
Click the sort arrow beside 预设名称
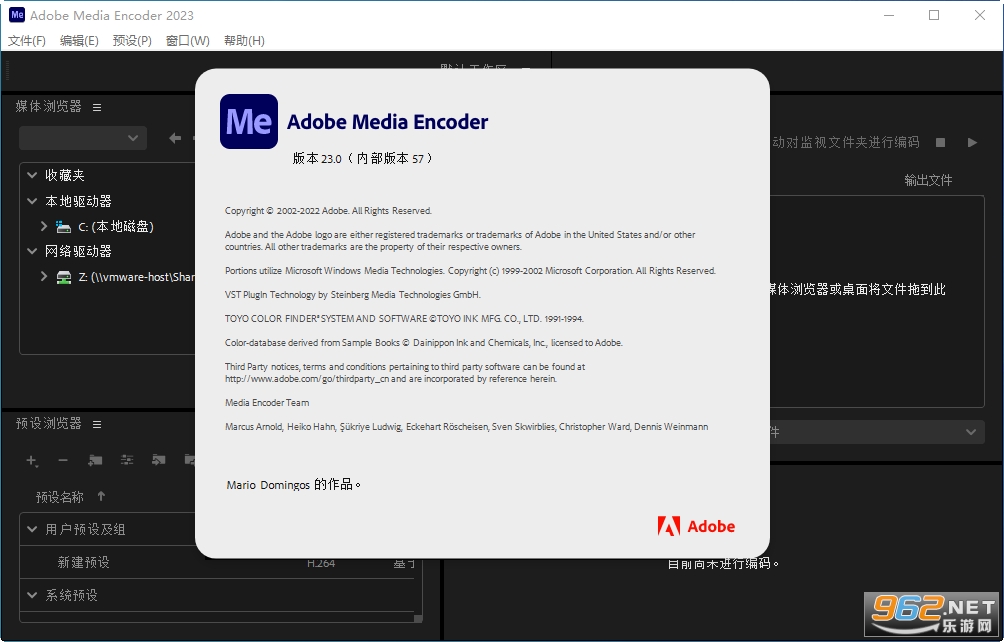pos(101,496)
